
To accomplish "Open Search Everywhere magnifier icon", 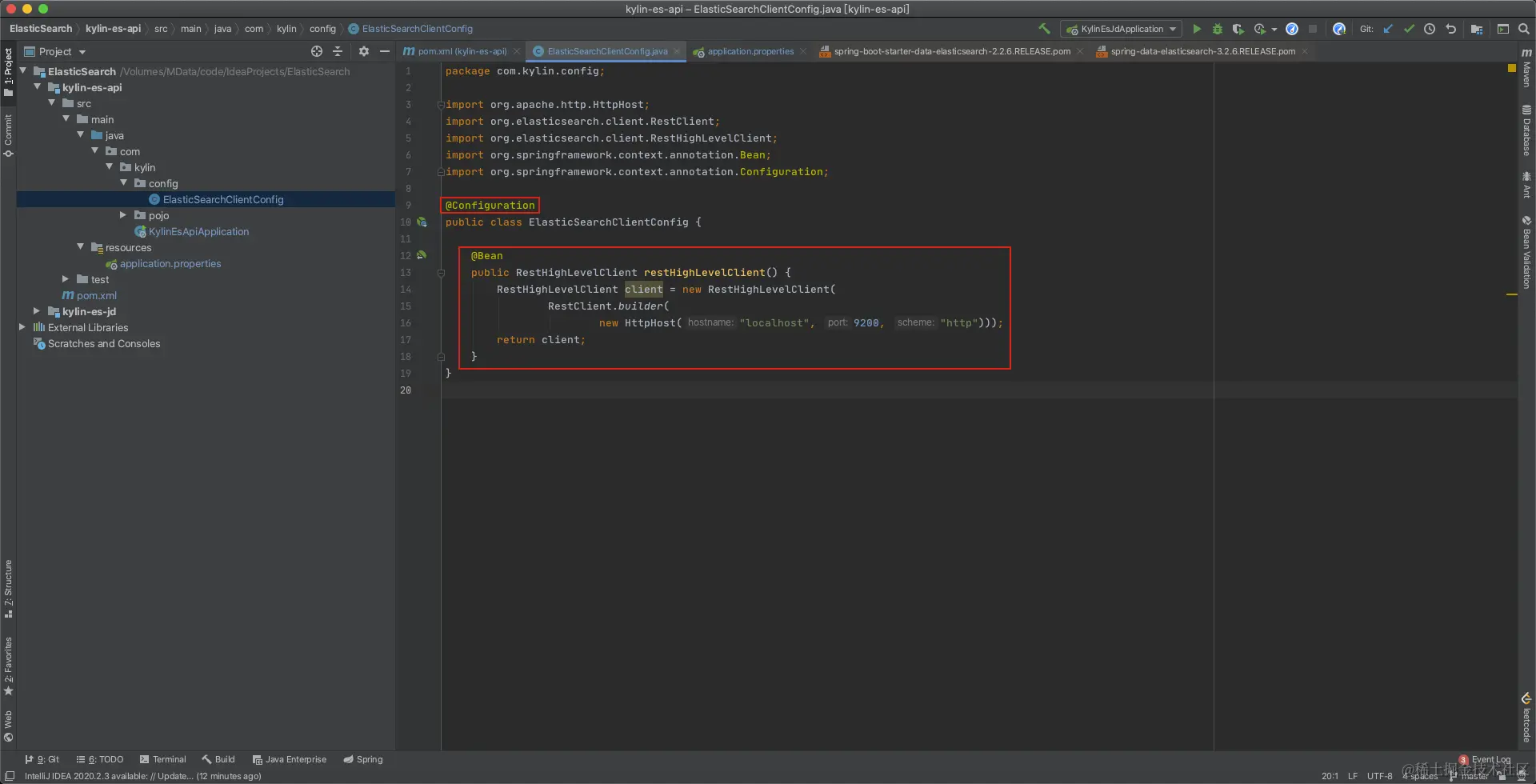I will pyautogui.click(x=1524, y=29).
